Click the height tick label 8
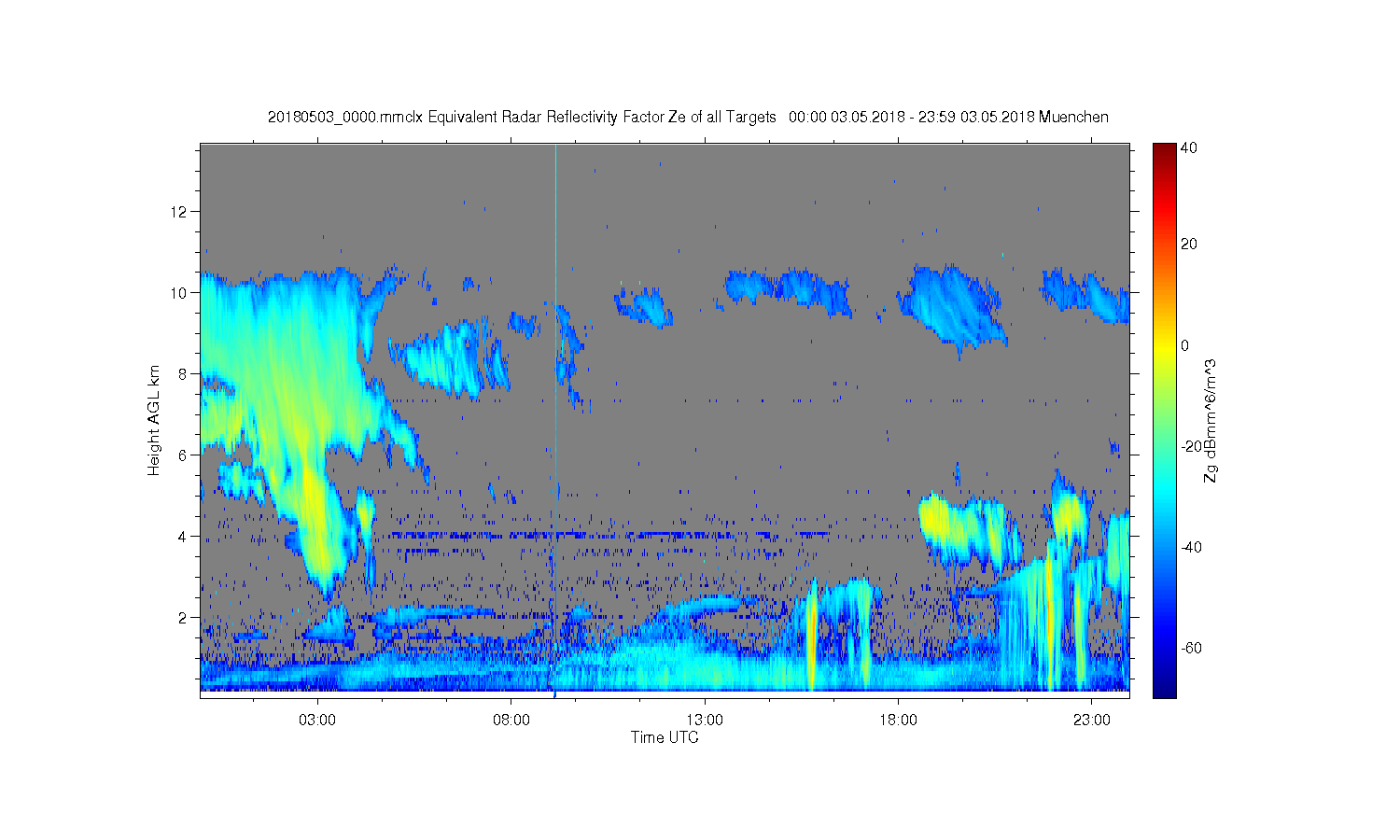This screenshot has width=1400, height=840. [x=183, y=373]
